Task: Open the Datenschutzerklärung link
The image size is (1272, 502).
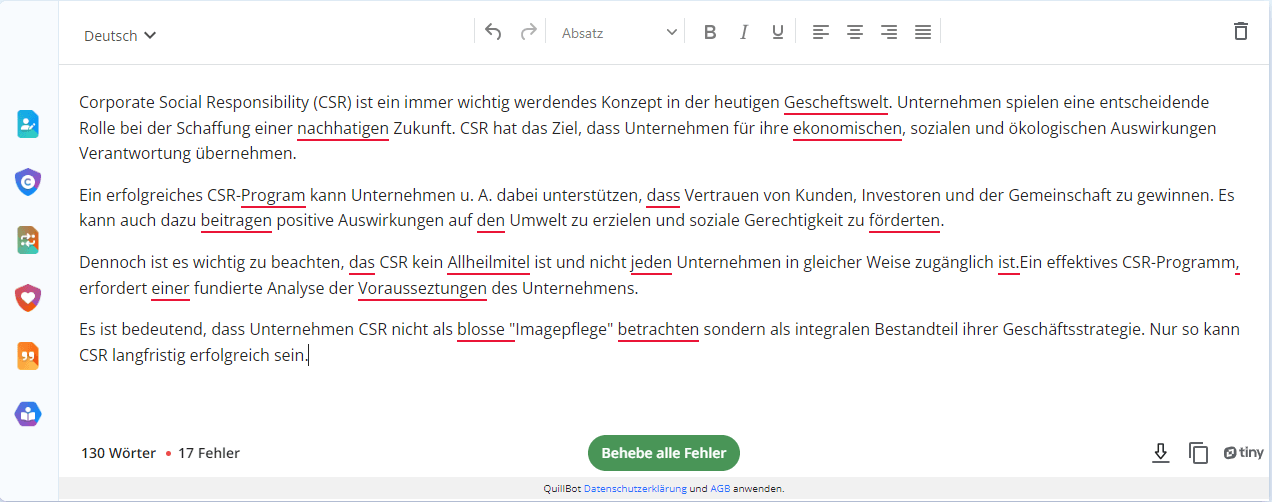Action: (x=634, y=489)
